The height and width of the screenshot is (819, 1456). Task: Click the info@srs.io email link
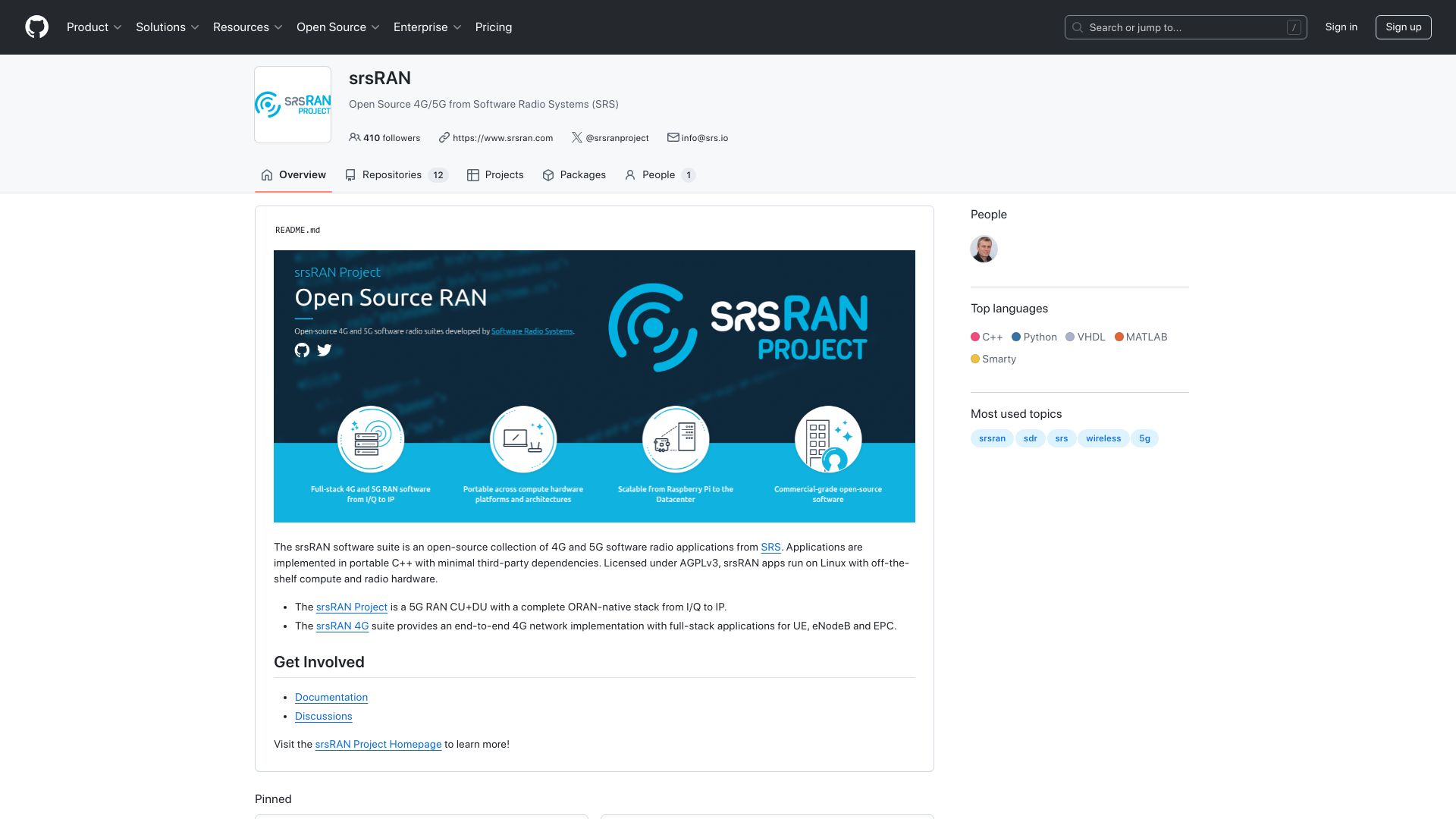coord(704,138)
